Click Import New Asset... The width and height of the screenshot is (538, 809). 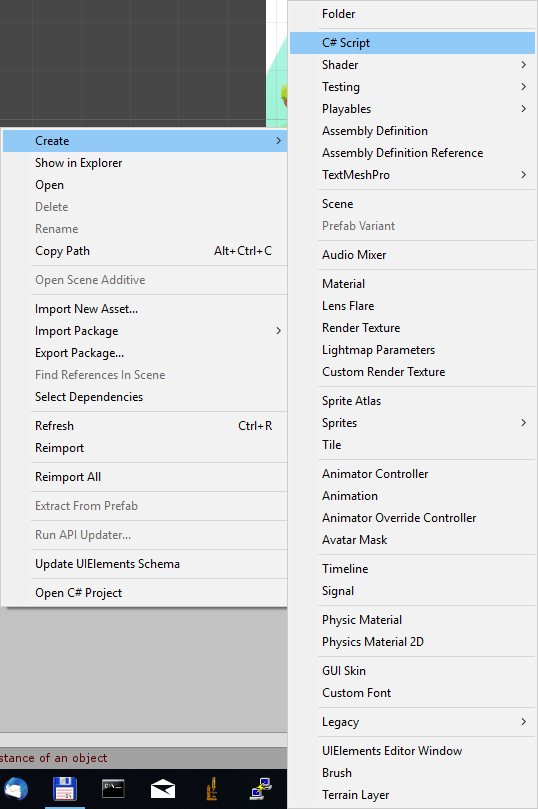145,309
